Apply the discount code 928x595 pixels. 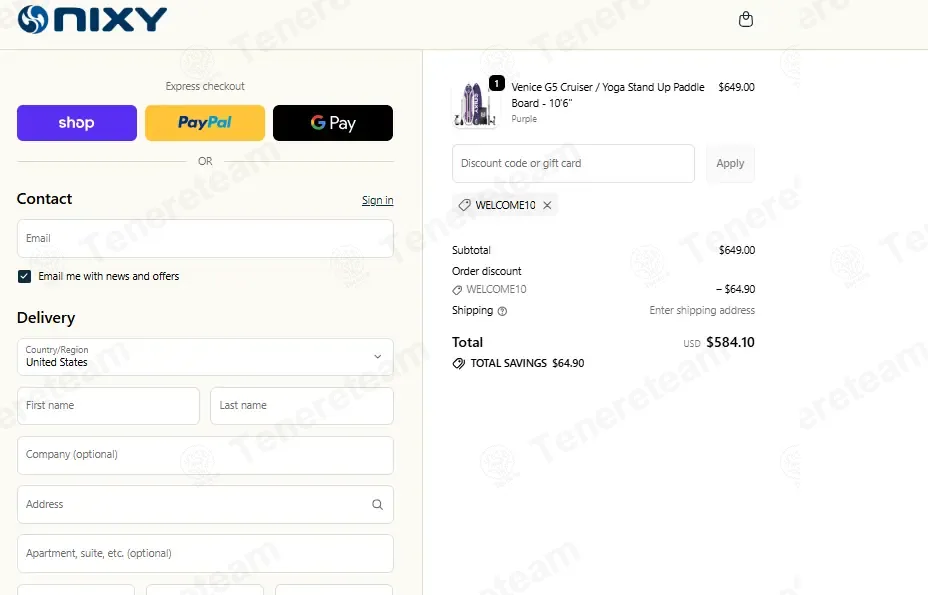point(730,163)
